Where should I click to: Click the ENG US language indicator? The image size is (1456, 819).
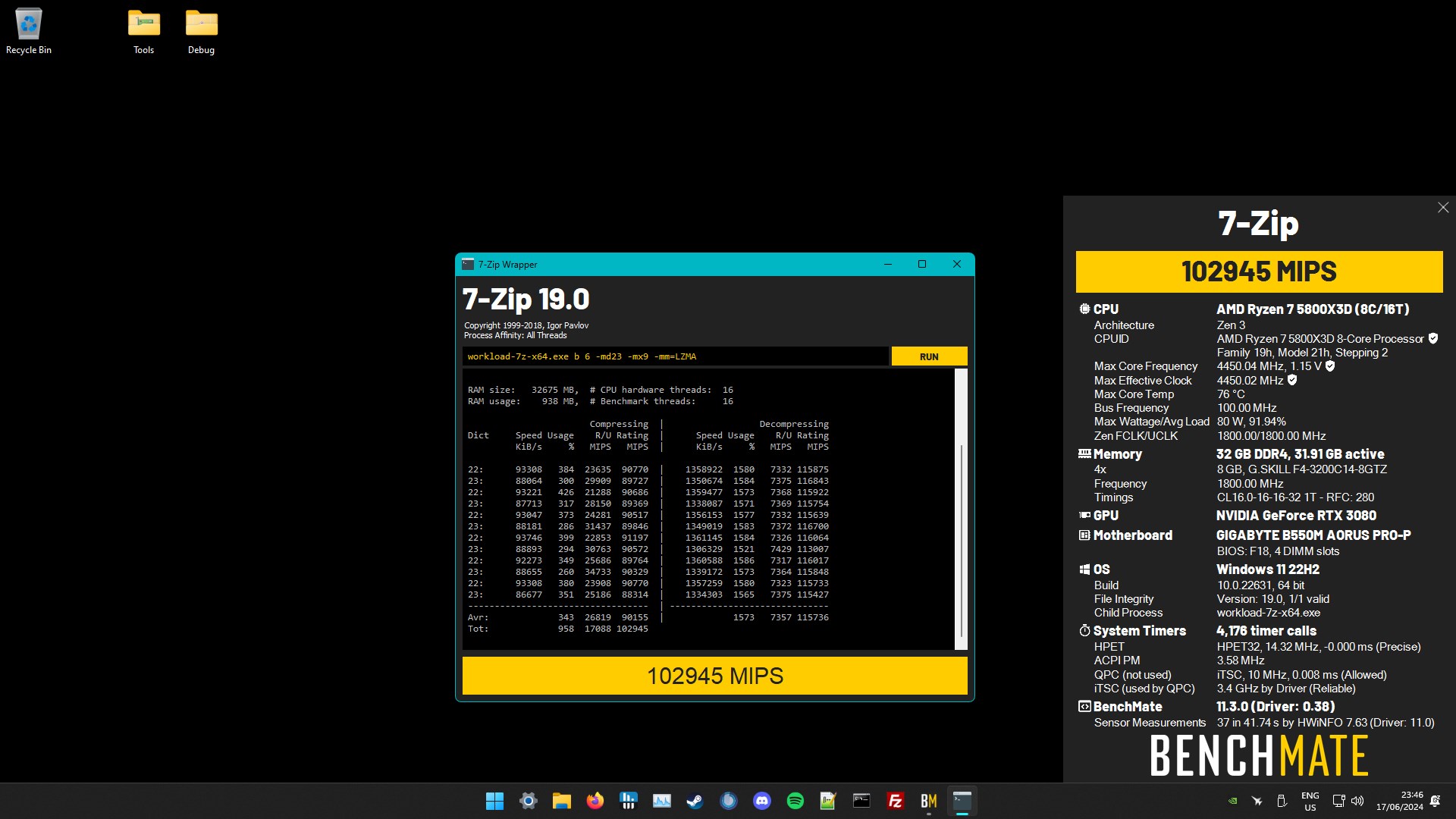pyautogui.click(x=1310, y=801)
